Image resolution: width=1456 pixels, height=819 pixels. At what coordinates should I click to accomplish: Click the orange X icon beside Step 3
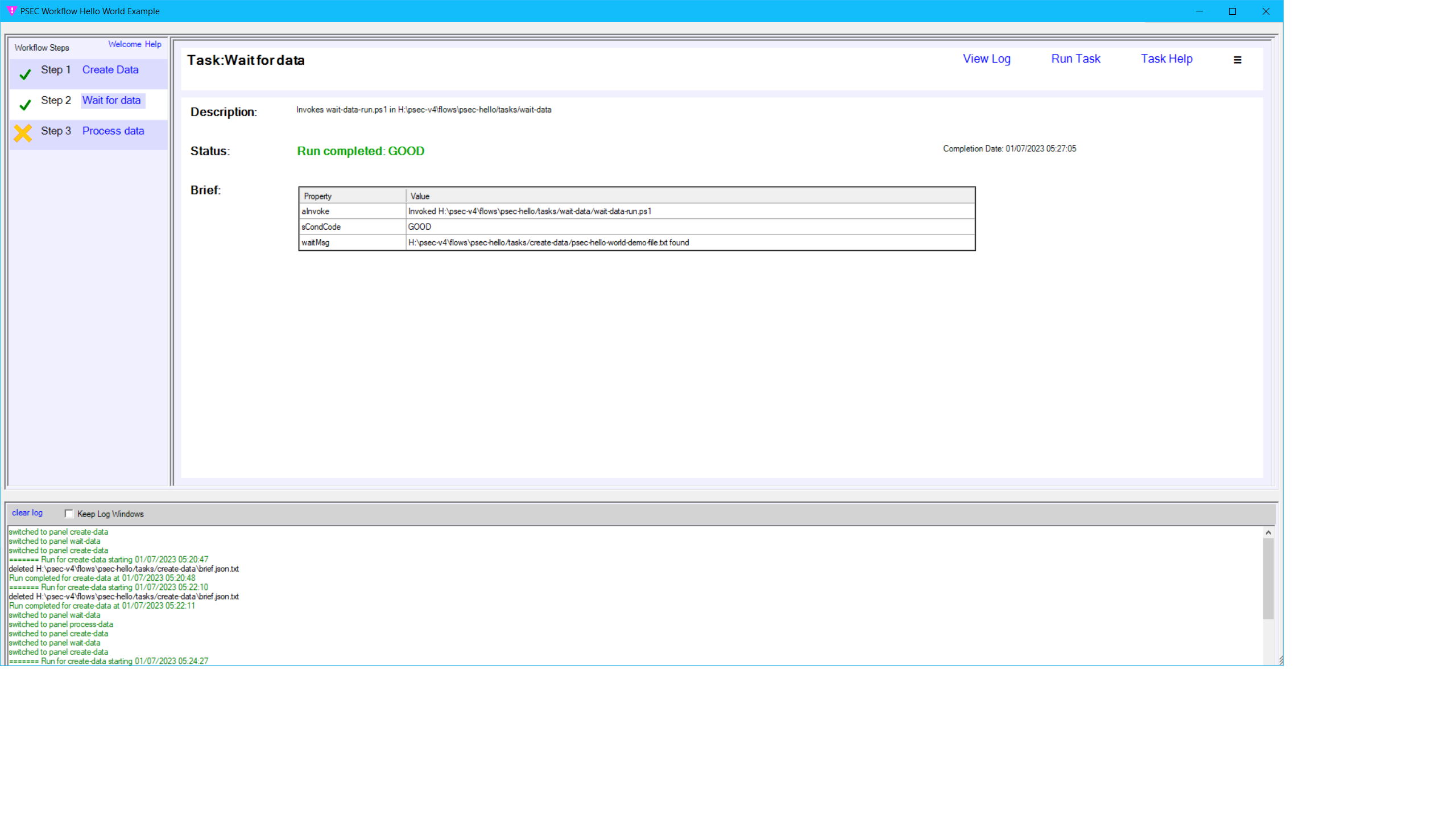[x=23, y=133]
